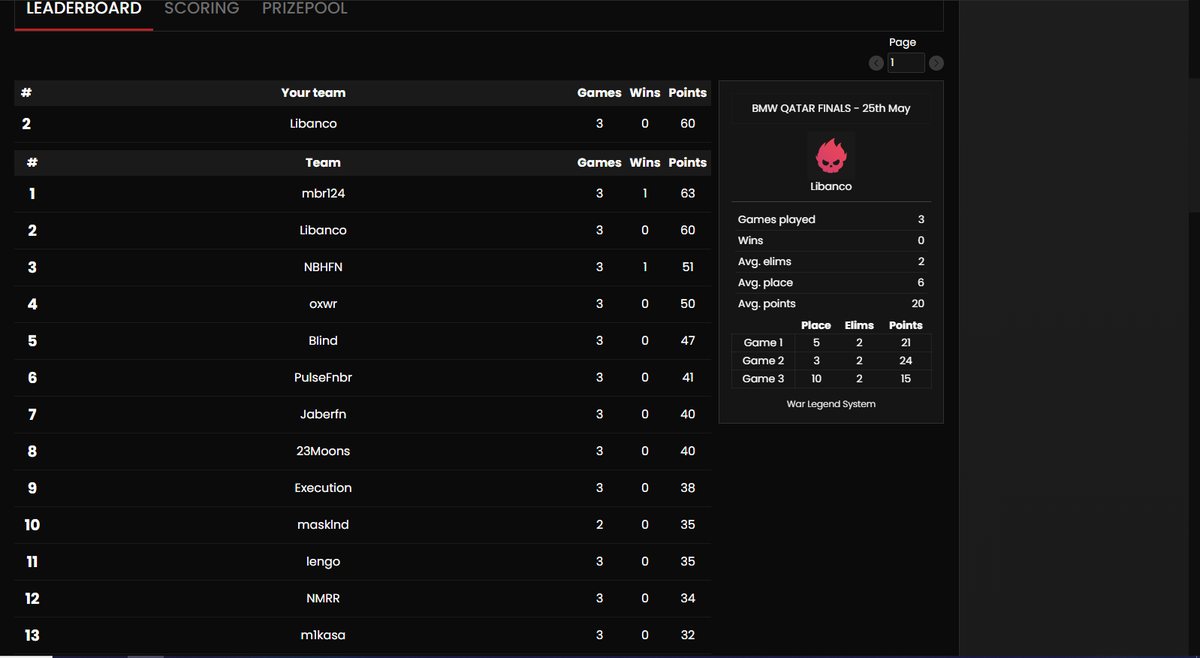Image resolution: width=1200 pixels, height=658 pixels.
Task: Select team oxwr in the leaderboard
Action: point(363,304)
